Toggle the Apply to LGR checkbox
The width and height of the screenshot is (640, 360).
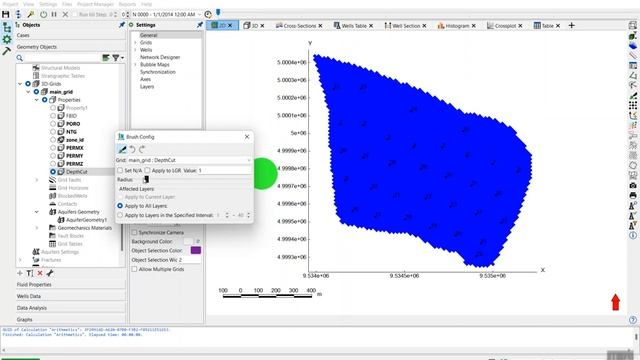click(x=147, y=170)
